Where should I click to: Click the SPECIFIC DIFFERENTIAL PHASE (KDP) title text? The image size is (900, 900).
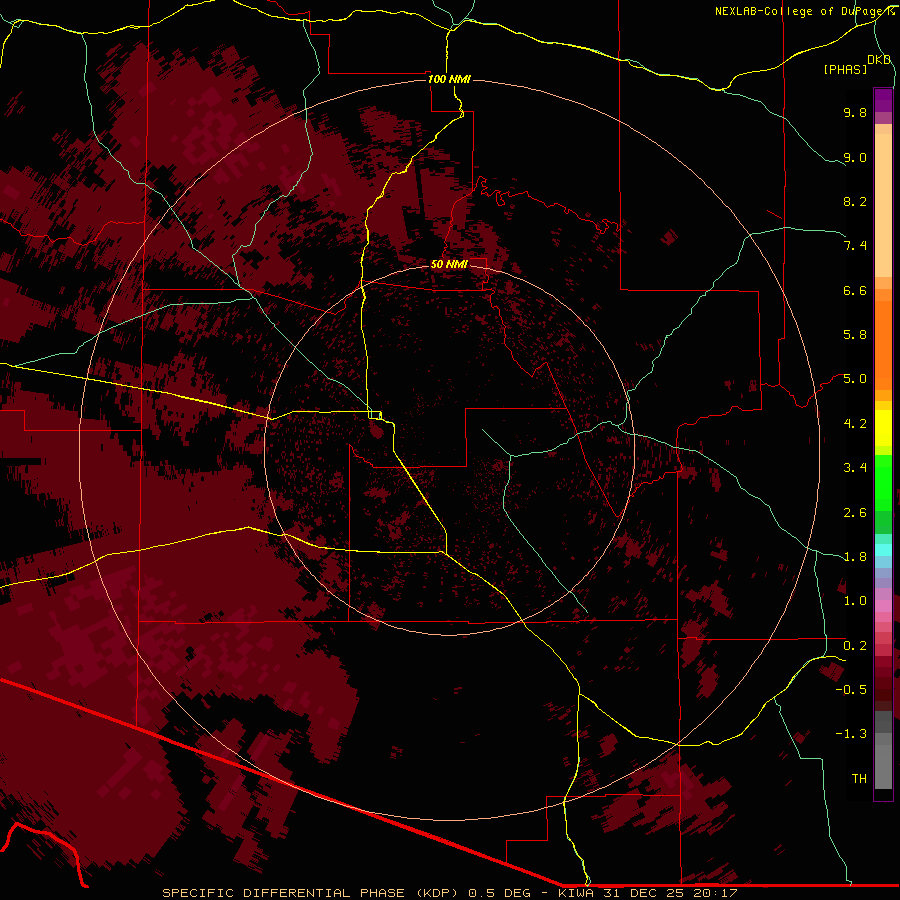coord(309,893)
